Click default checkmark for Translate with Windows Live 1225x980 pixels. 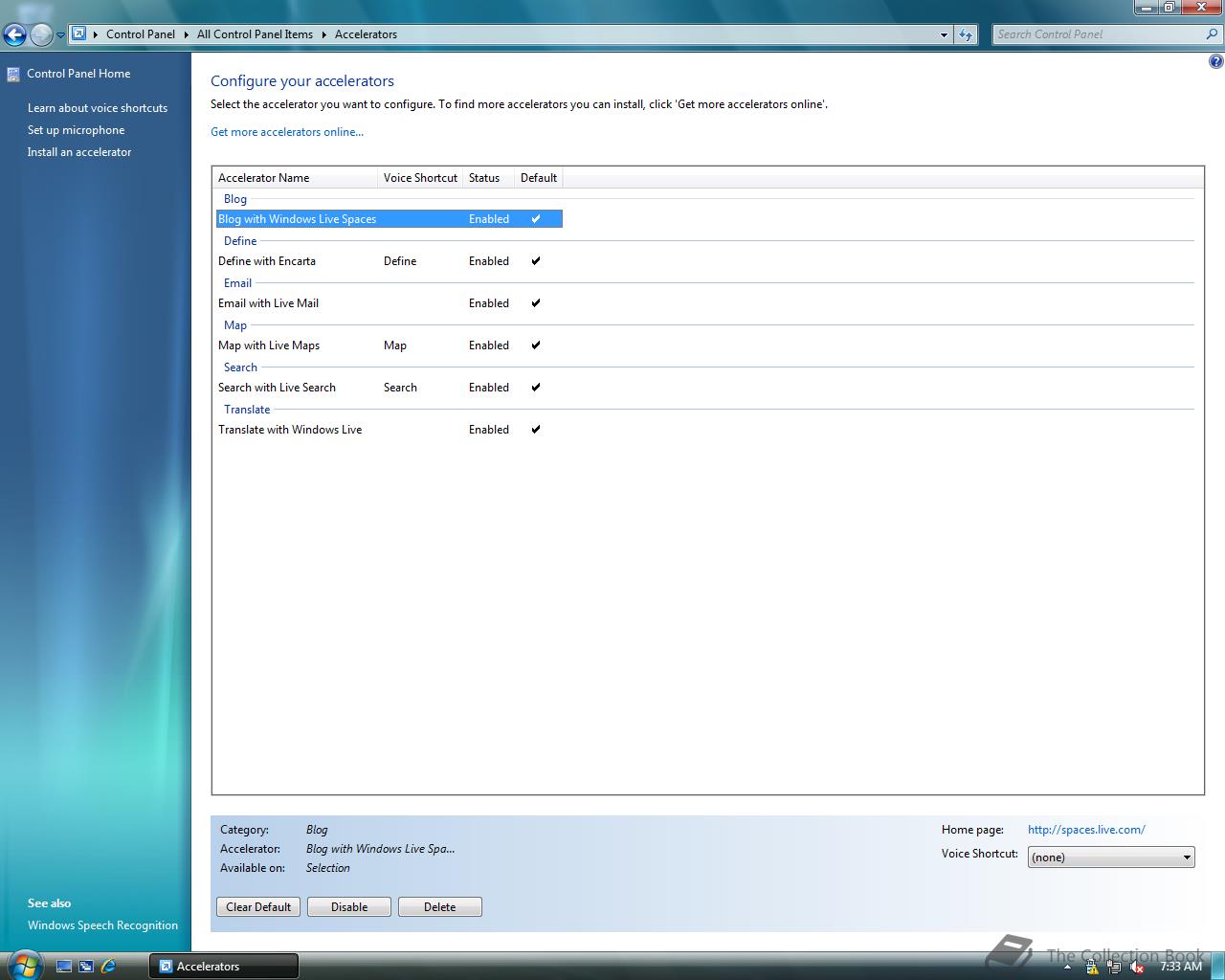(536, 430)
